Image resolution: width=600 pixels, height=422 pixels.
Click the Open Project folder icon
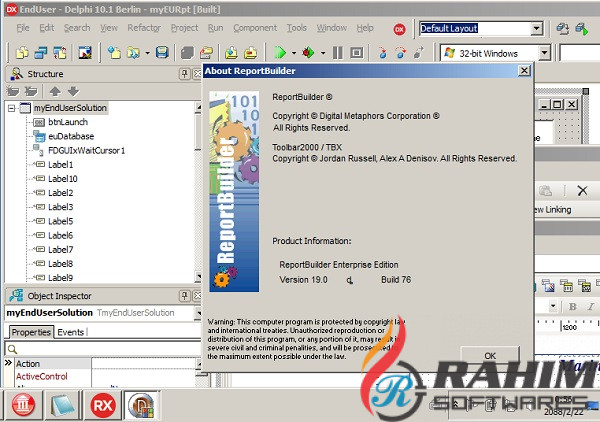206,52
